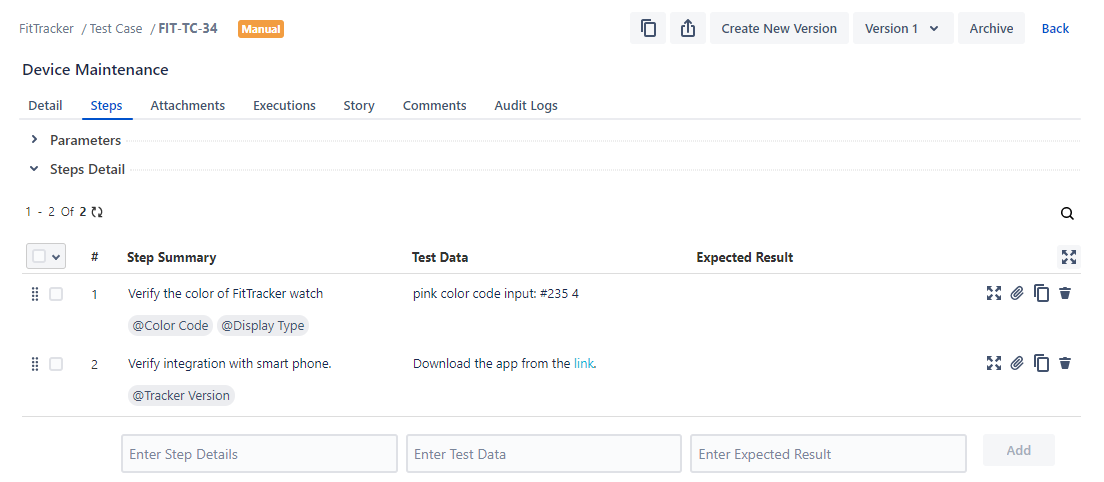Screen dimensions: 1104x482
Task: Duplicate step 2 with the copy icon
Action: tap(1041, 363)
